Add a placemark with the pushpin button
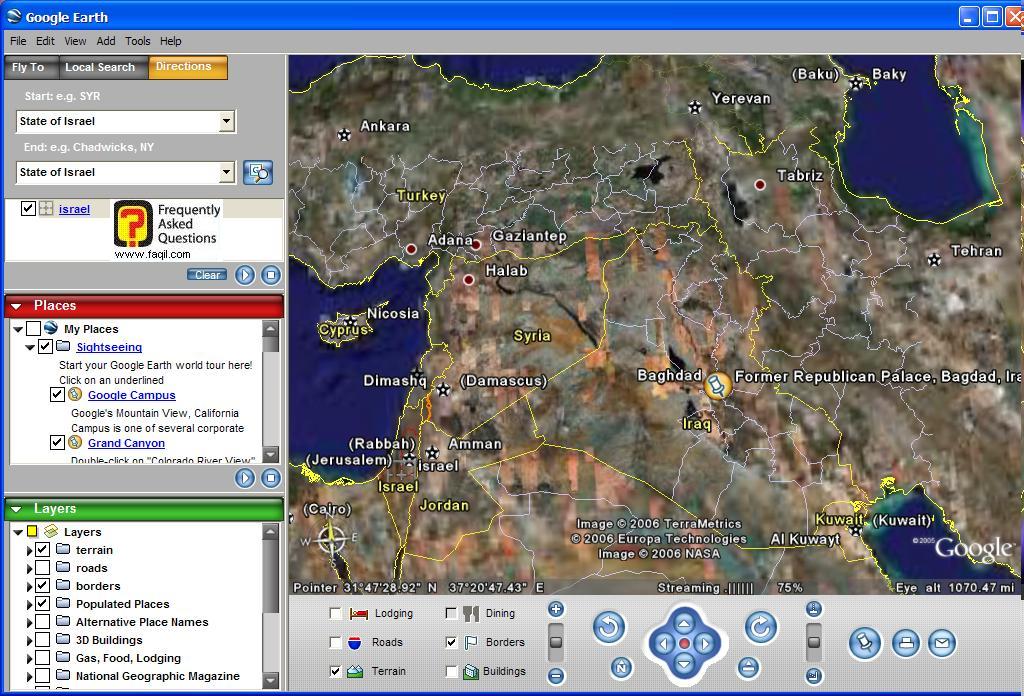The width and height of the screenshot is (1024, 696). coord(865,643)
